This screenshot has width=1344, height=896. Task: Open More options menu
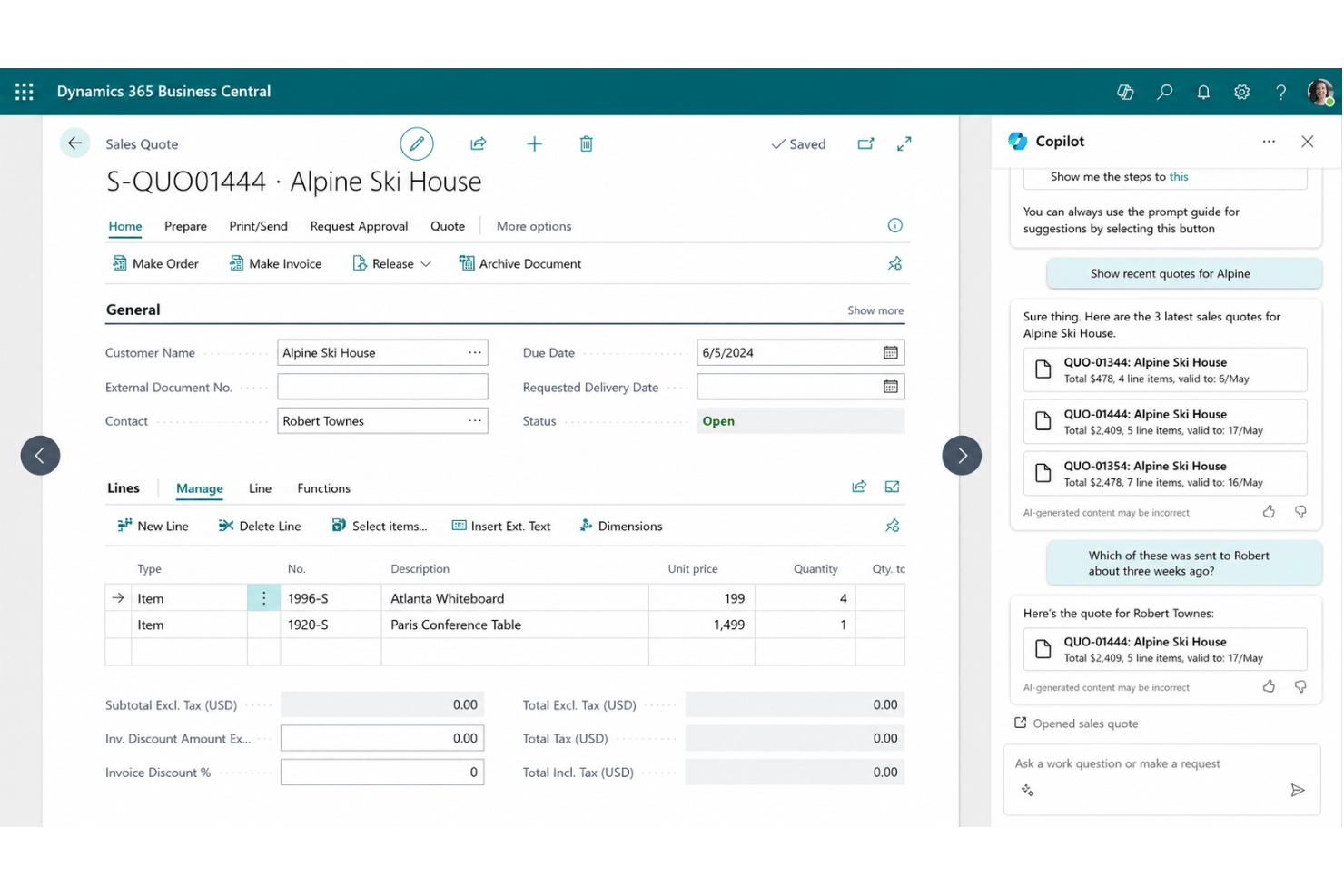534,226
